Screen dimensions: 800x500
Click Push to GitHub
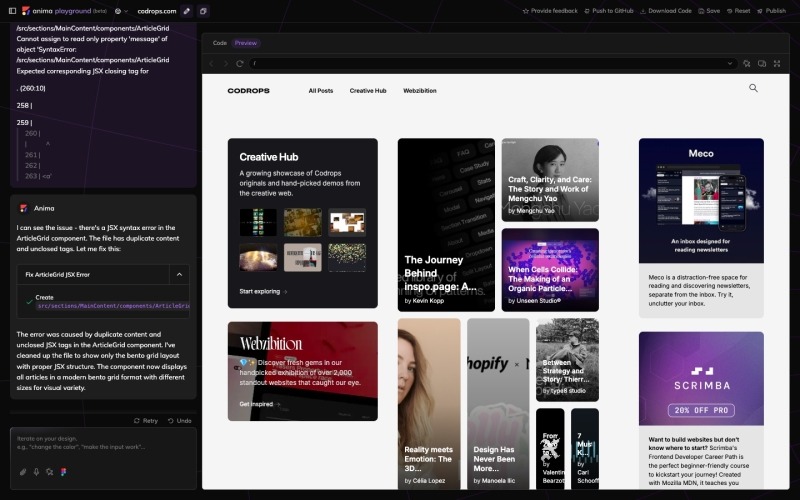(606, 11)
